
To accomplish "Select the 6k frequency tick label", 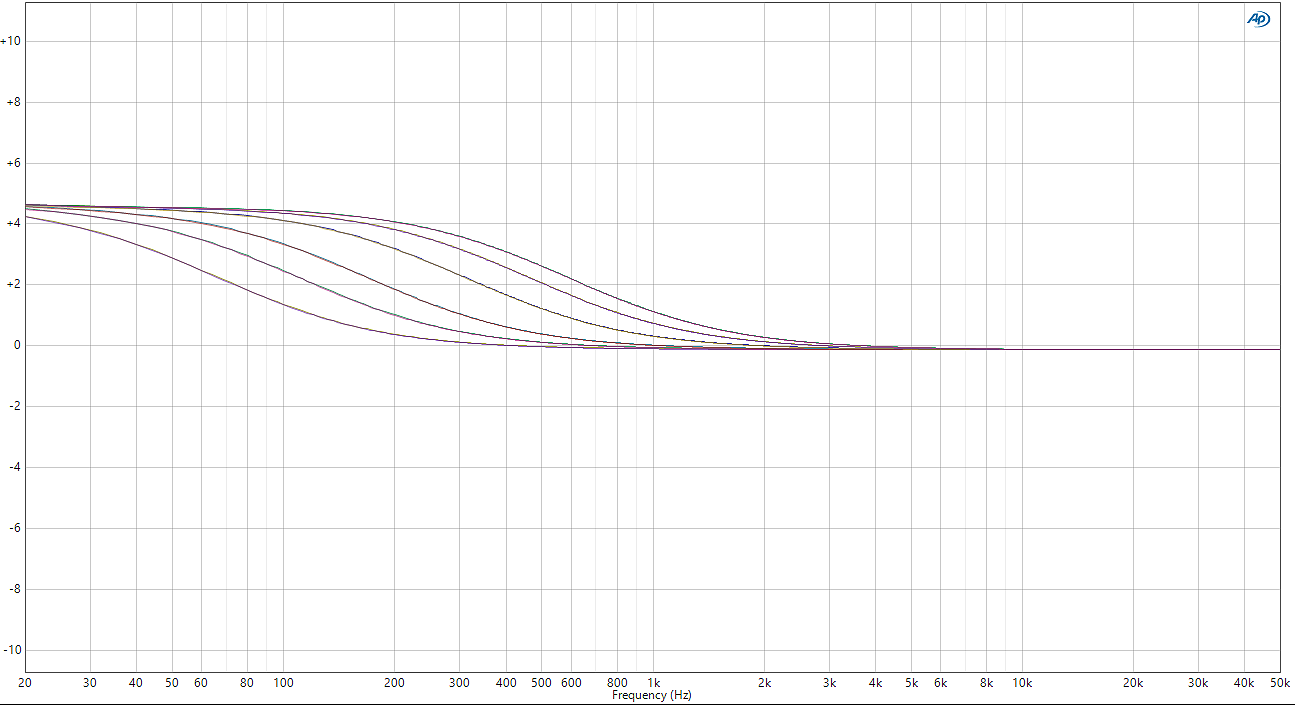I will pyautogui.click(x=940, y=683).
